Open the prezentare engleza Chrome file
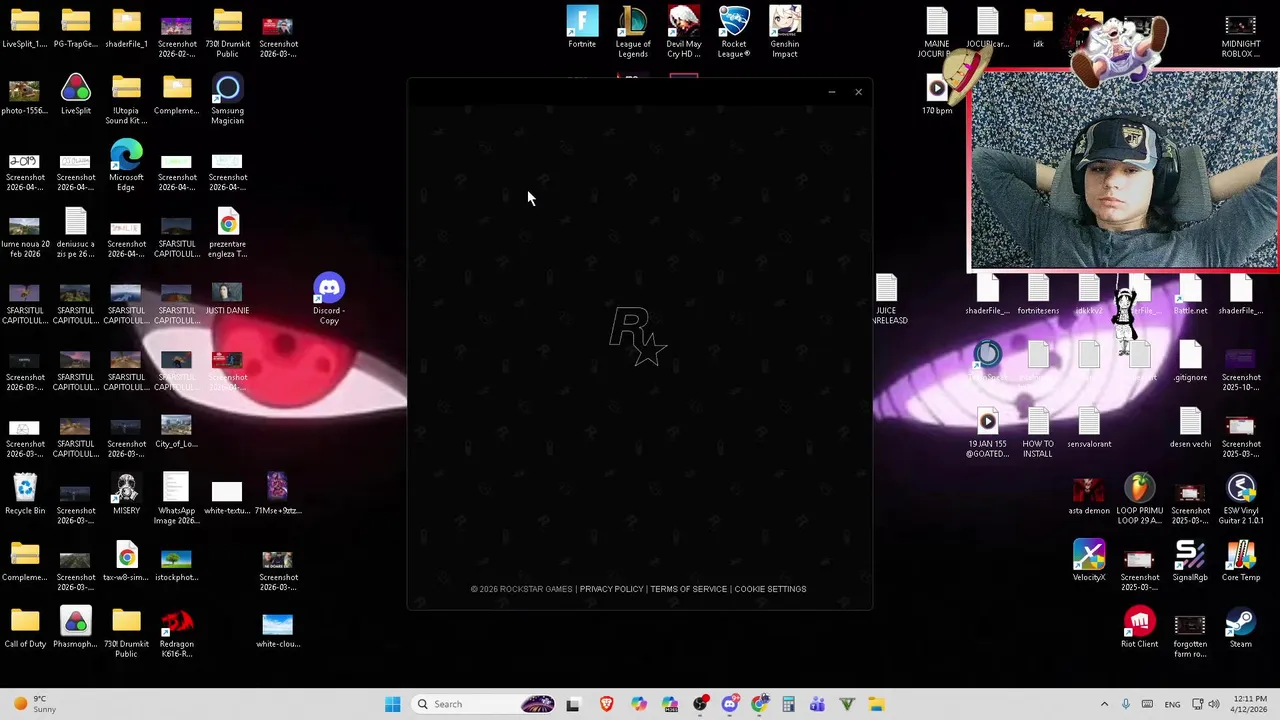Screen dimensions: 1280x720 [x=227, y=232]
